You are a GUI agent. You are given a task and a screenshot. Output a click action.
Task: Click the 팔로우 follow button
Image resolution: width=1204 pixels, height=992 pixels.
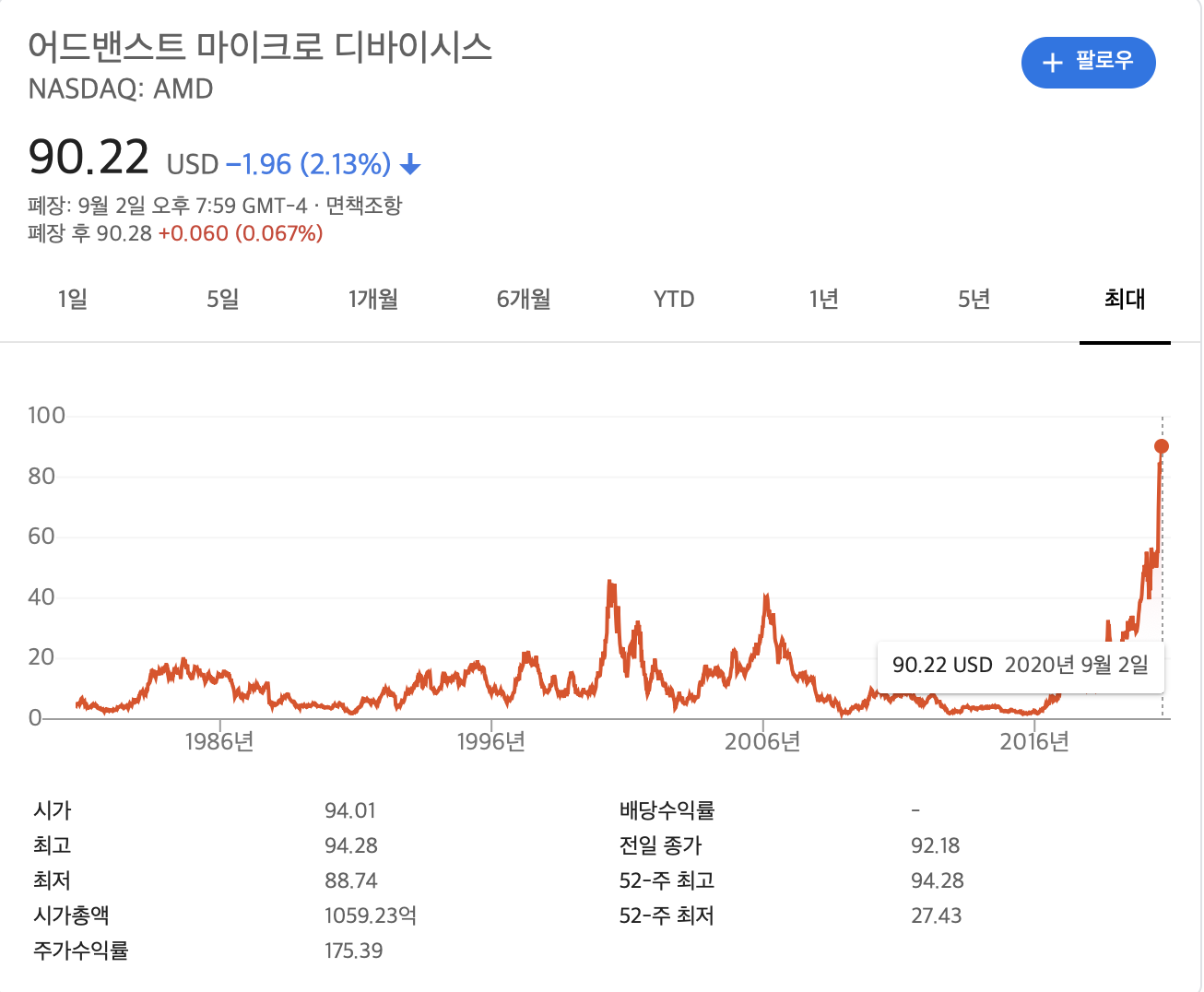coord(1088,63)
